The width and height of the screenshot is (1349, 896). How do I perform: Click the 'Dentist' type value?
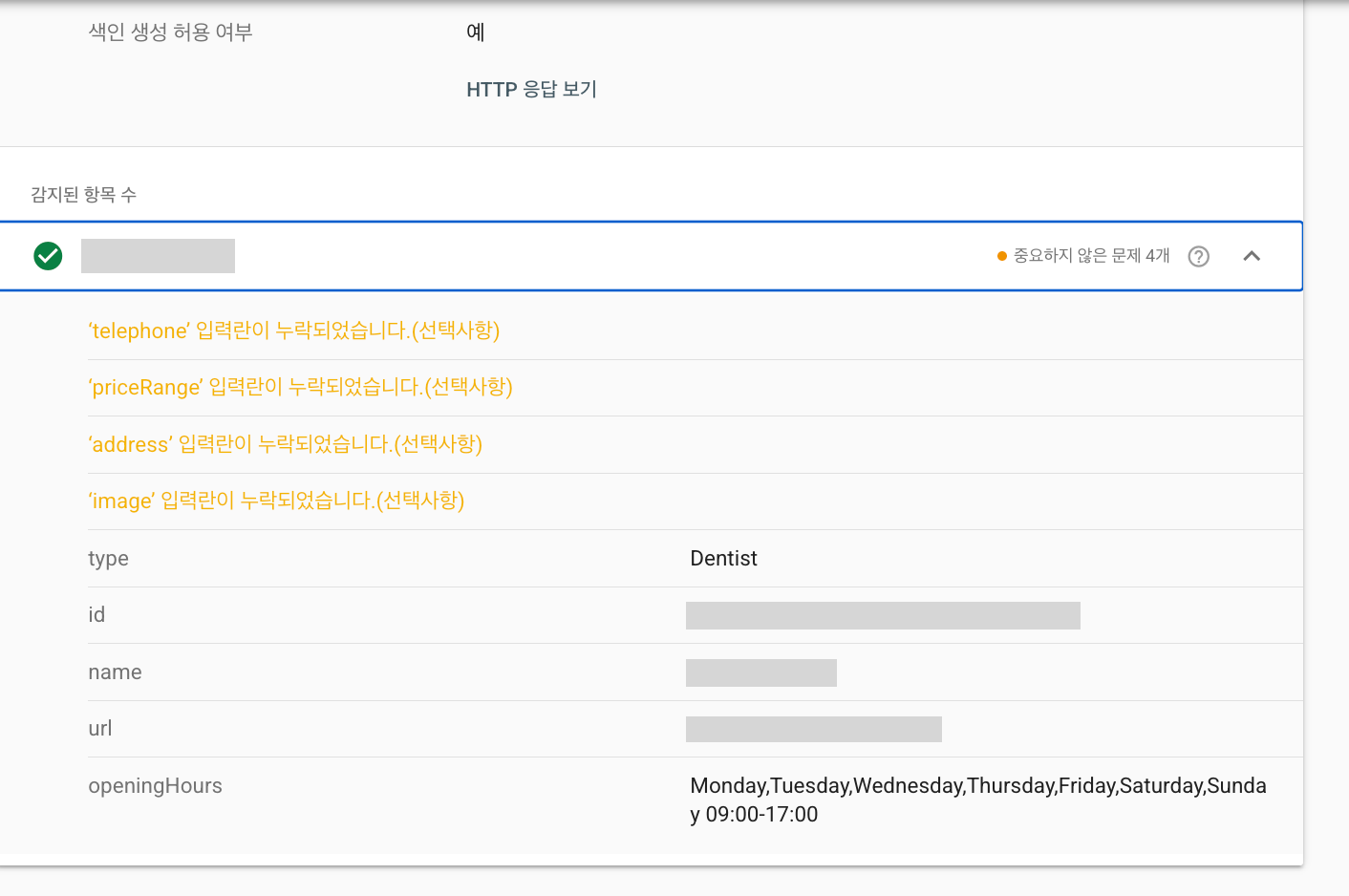click(x=723, y=558)
